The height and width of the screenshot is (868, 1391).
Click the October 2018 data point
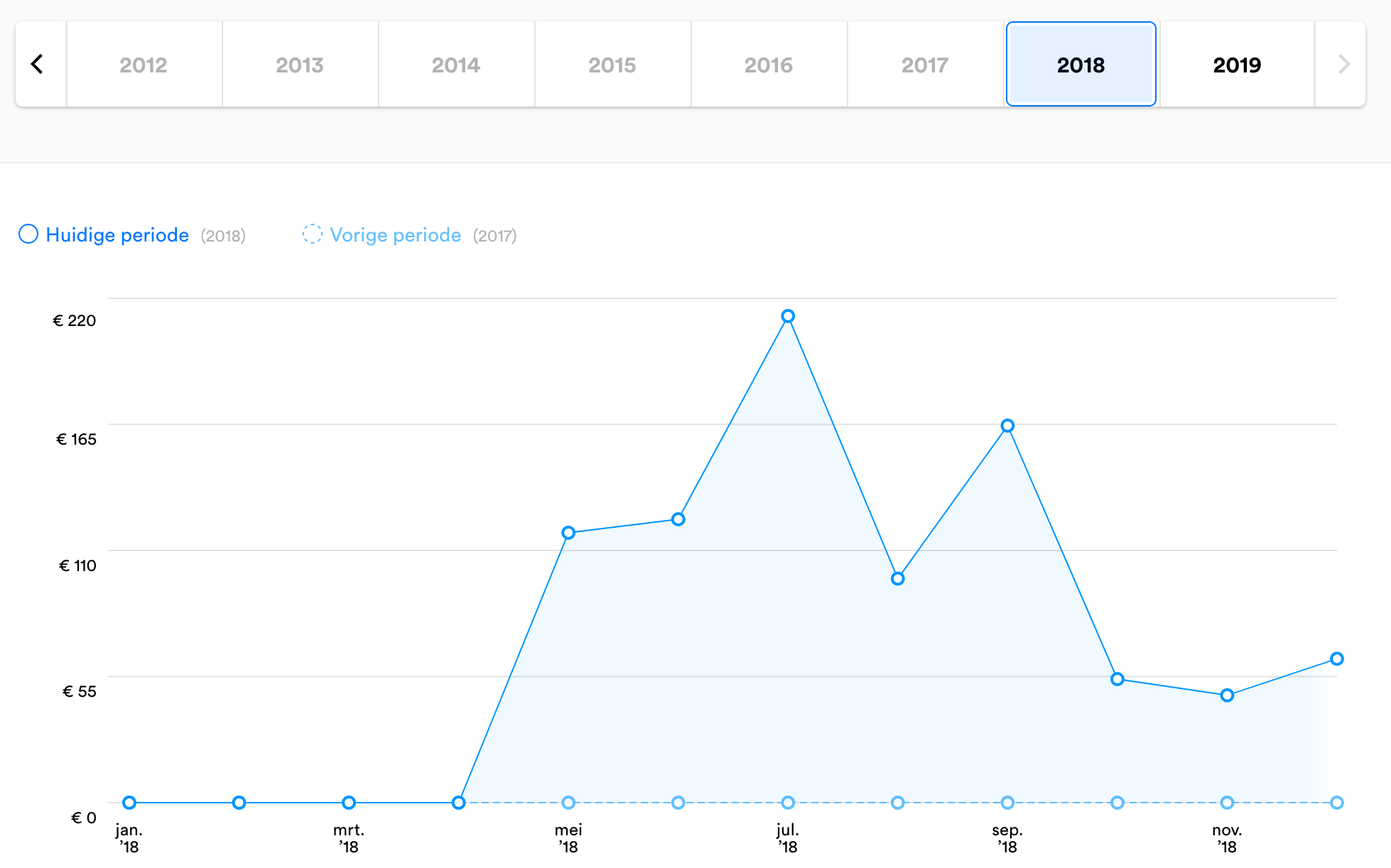click(1117, 679)
